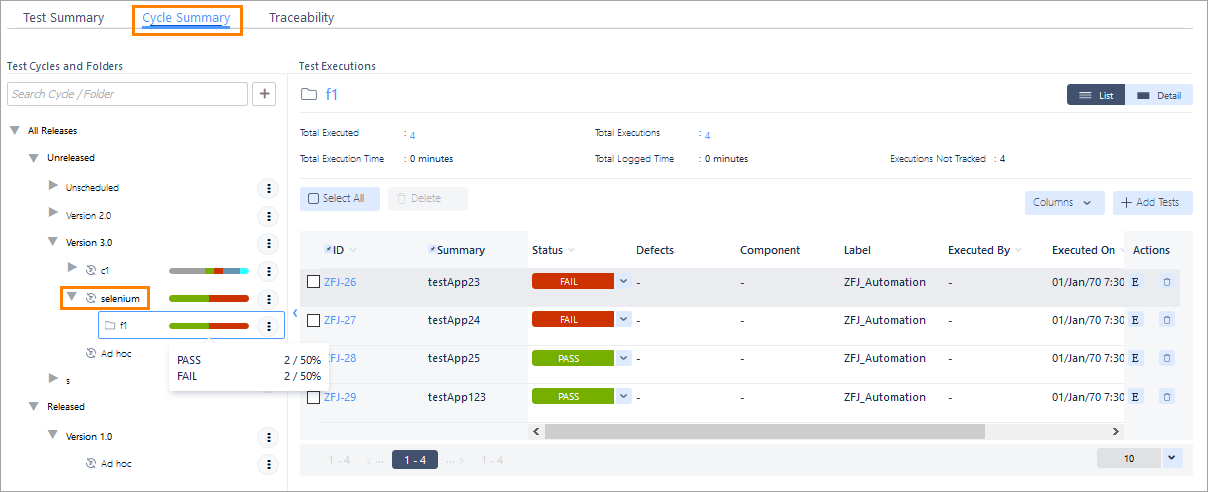Tick checkbox for ZFJ-29 row
This screenshot has width=1208, height=492.
pyautogui.click(x=314, y=397)
